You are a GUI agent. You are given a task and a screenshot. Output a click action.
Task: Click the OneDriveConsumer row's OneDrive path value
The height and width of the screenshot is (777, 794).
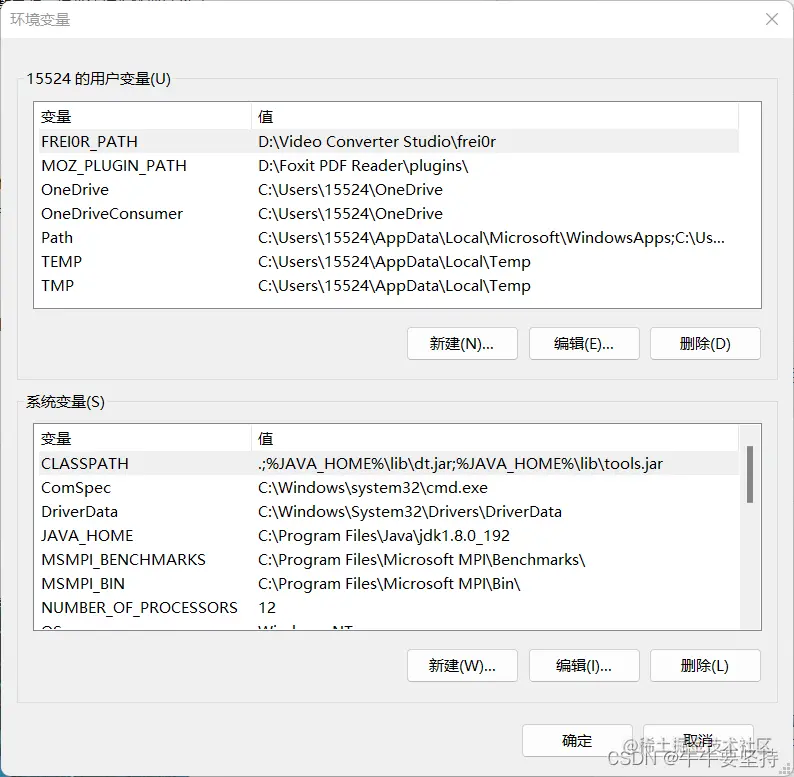pos(350,214)
